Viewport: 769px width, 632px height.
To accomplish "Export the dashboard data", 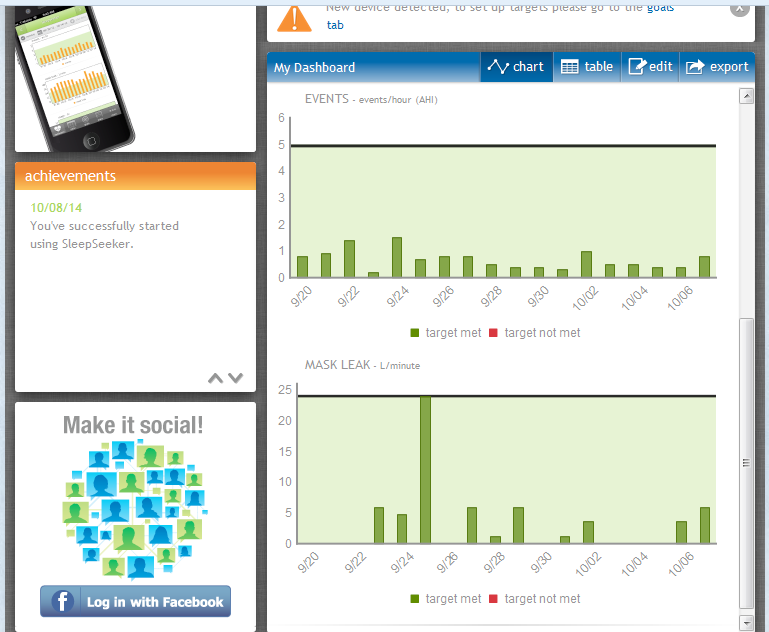I will click(x=717, y=67).
